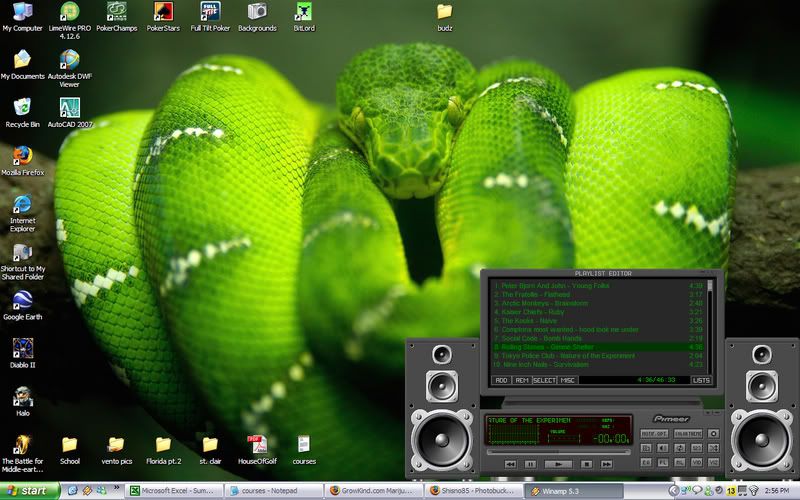Open the playlist ADD menu

[502, 380]
